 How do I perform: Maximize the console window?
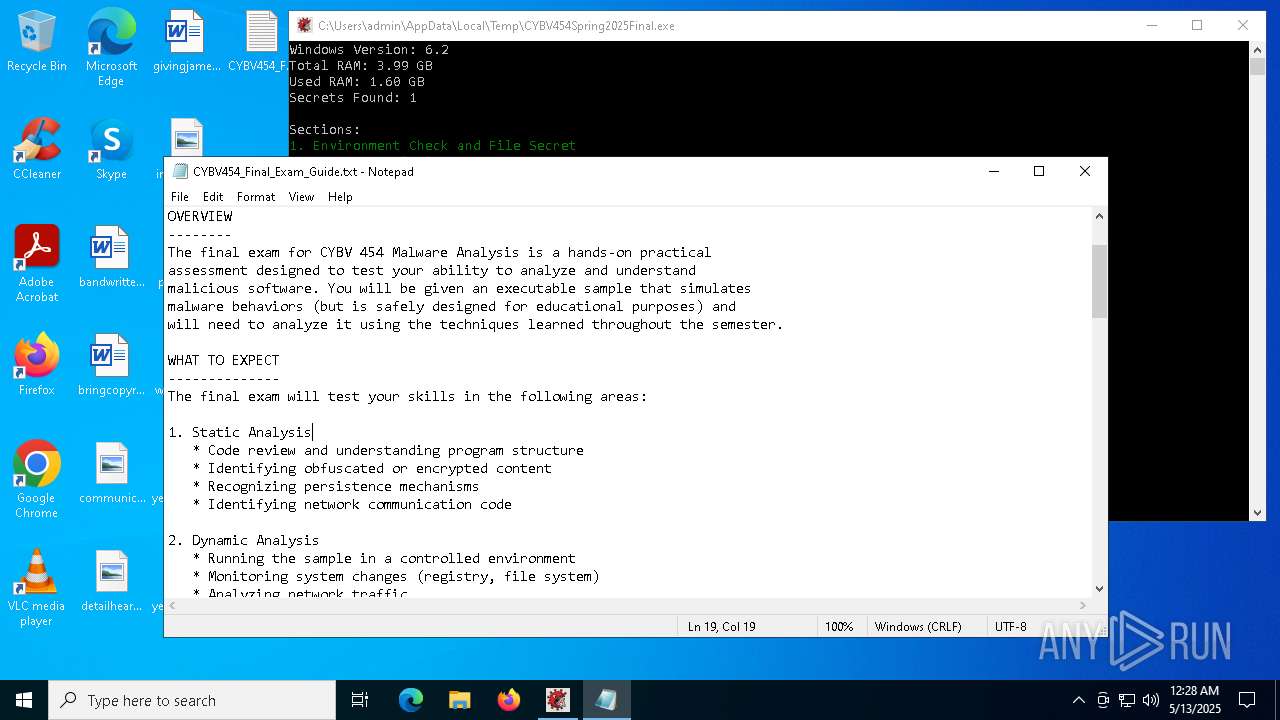pyautogui.click(x=1197, y=25)
